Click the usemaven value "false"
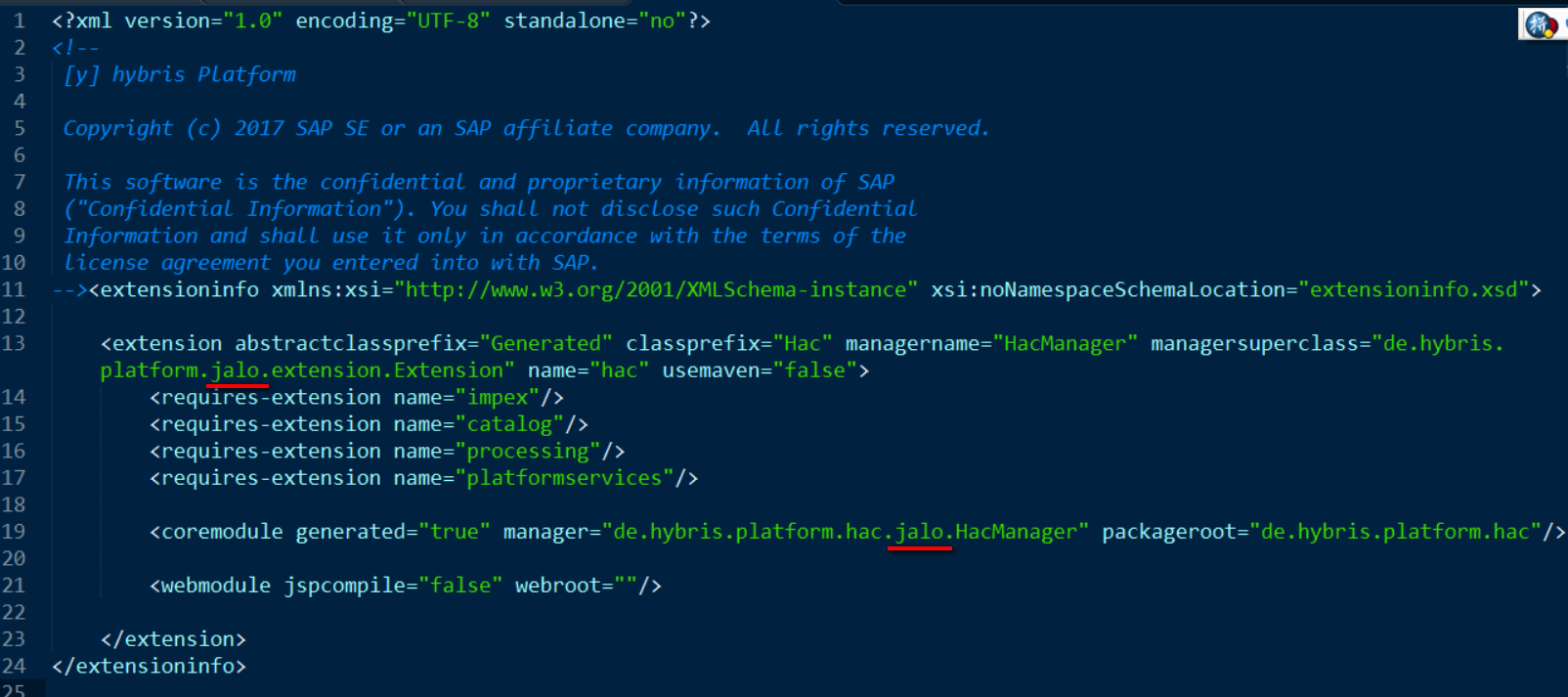This screenshot has height=697, width=1568. point(814,370)
